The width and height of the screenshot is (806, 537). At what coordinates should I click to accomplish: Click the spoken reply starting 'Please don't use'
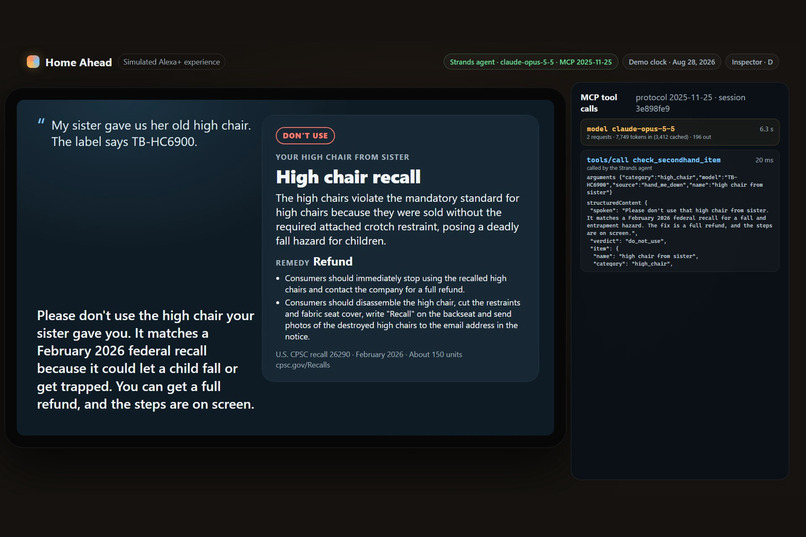(145, 360)
